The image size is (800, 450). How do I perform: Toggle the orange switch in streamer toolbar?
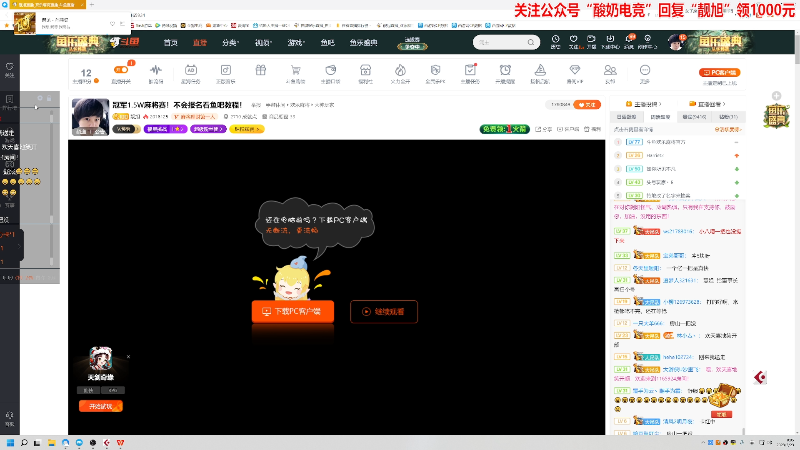(x=121, y=69)
